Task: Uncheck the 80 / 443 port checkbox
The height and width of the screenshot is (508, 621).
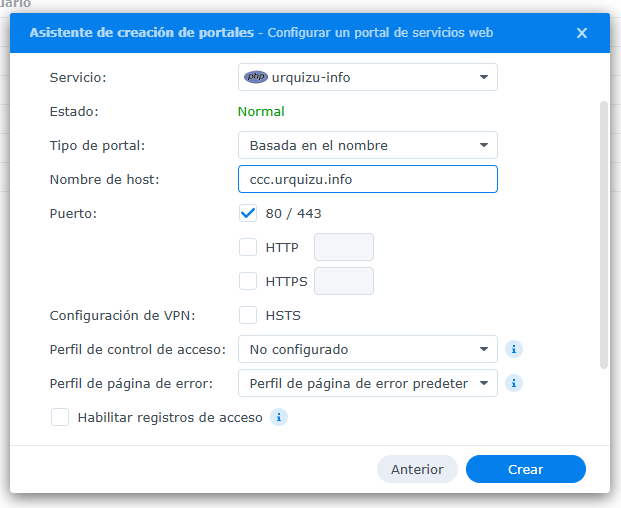Action: pos(249,213)
